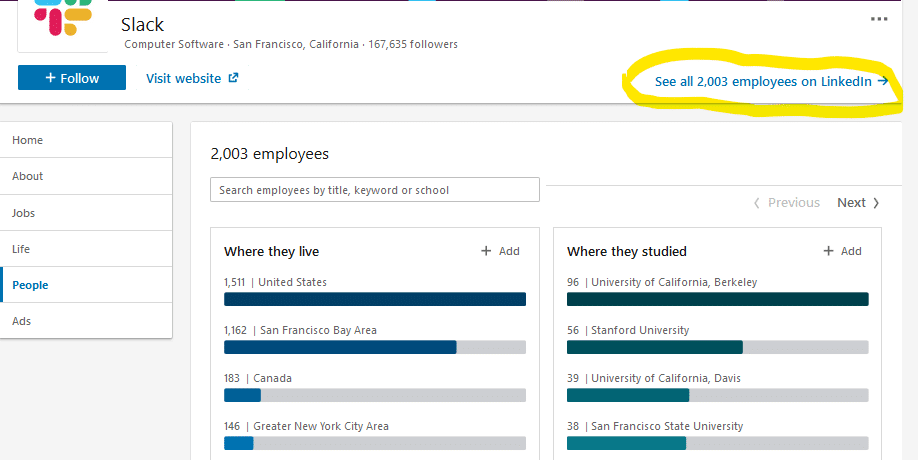Follow the Slack company page
The height and width of the screenshot is (460, 918).
click(x=72, y=78)
